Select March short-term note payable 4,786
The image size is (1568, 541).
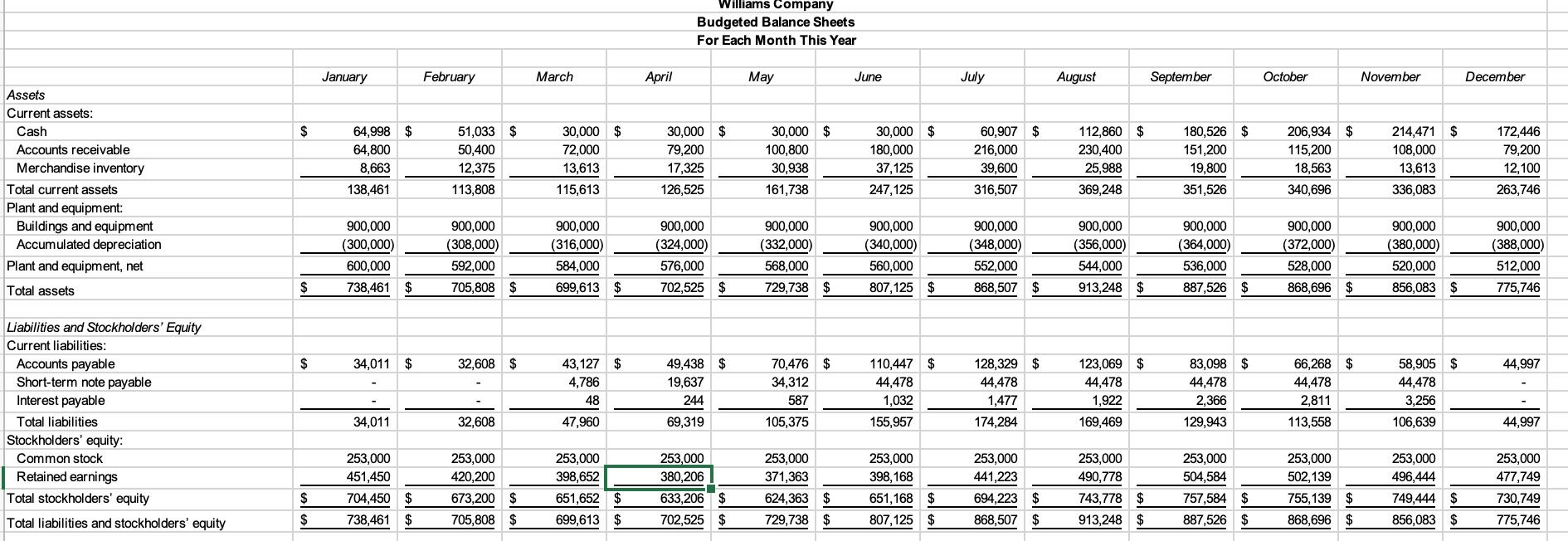pos(584,382)
